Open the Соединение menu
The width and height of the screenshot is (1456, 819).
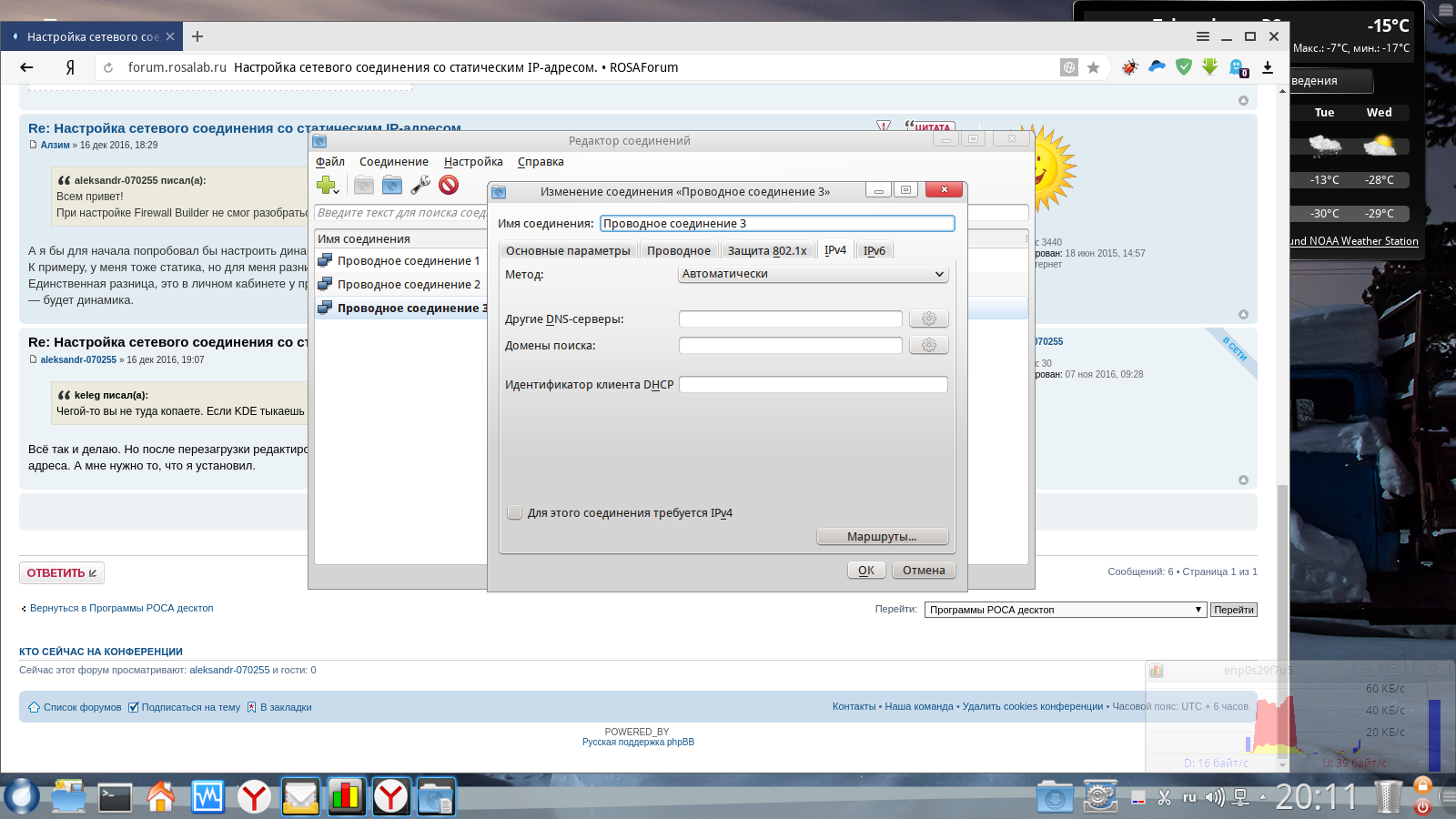pos(394,162)
